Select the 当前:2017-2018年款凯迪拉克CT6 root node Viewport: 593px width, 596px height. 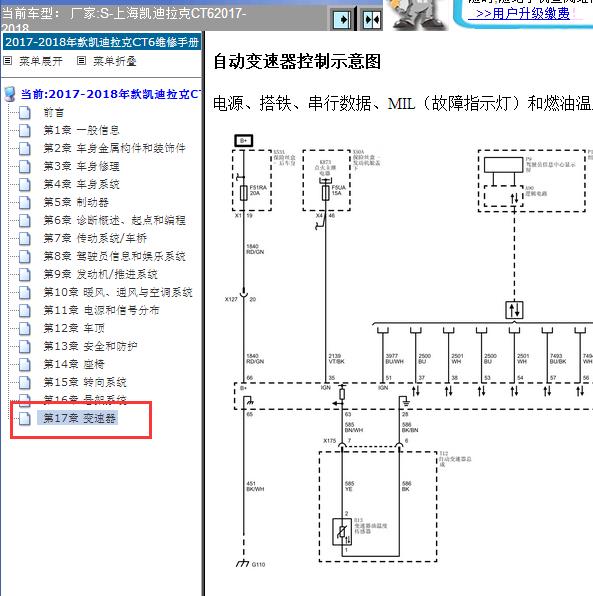[x=111, y=94]
